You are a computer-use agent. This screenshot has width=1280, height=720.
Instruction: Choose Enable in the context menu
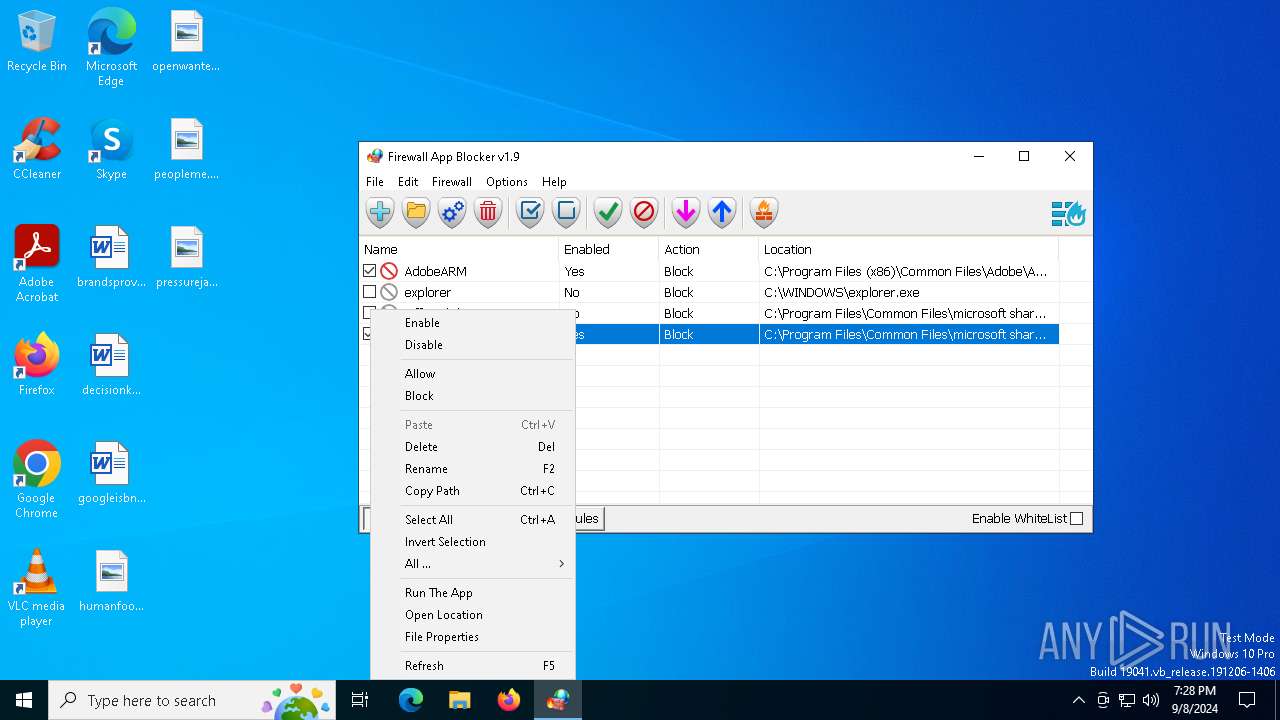point(473,323)
